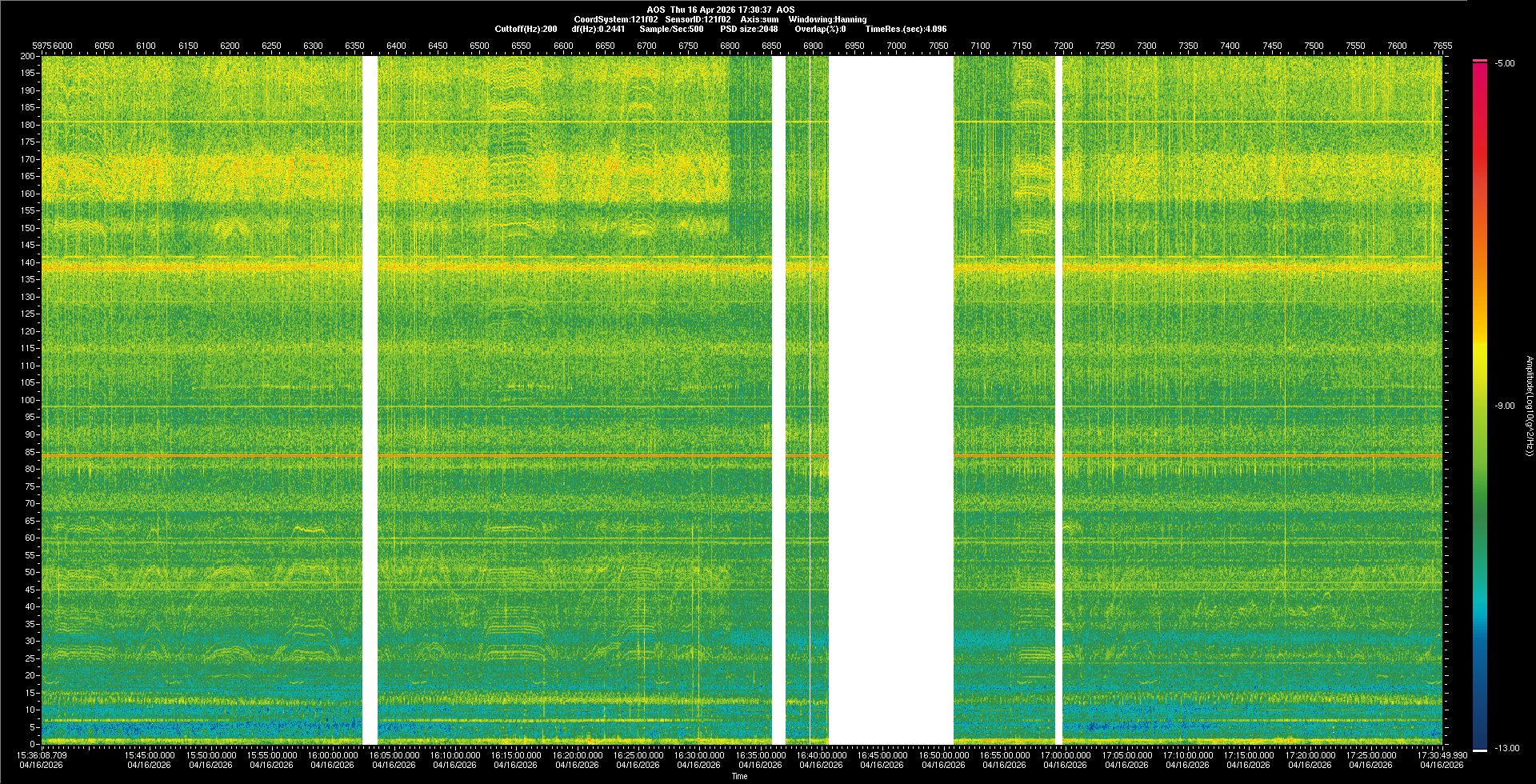The image size is (1536, 784).
Task: Click the TimeRes.(sec):4.096 header text
Action: point(906,29)
